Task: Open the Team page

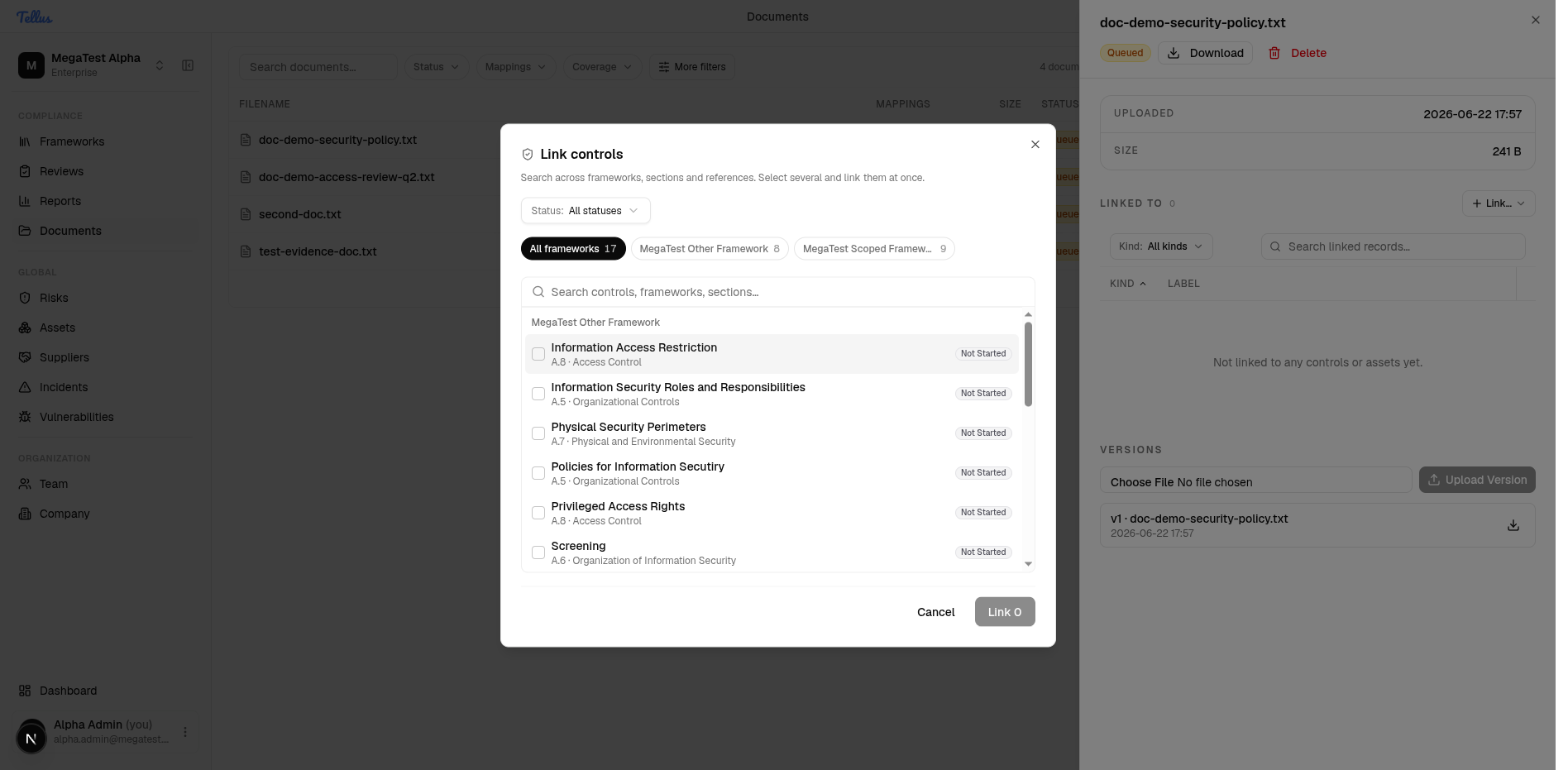Action: [54, 484]
